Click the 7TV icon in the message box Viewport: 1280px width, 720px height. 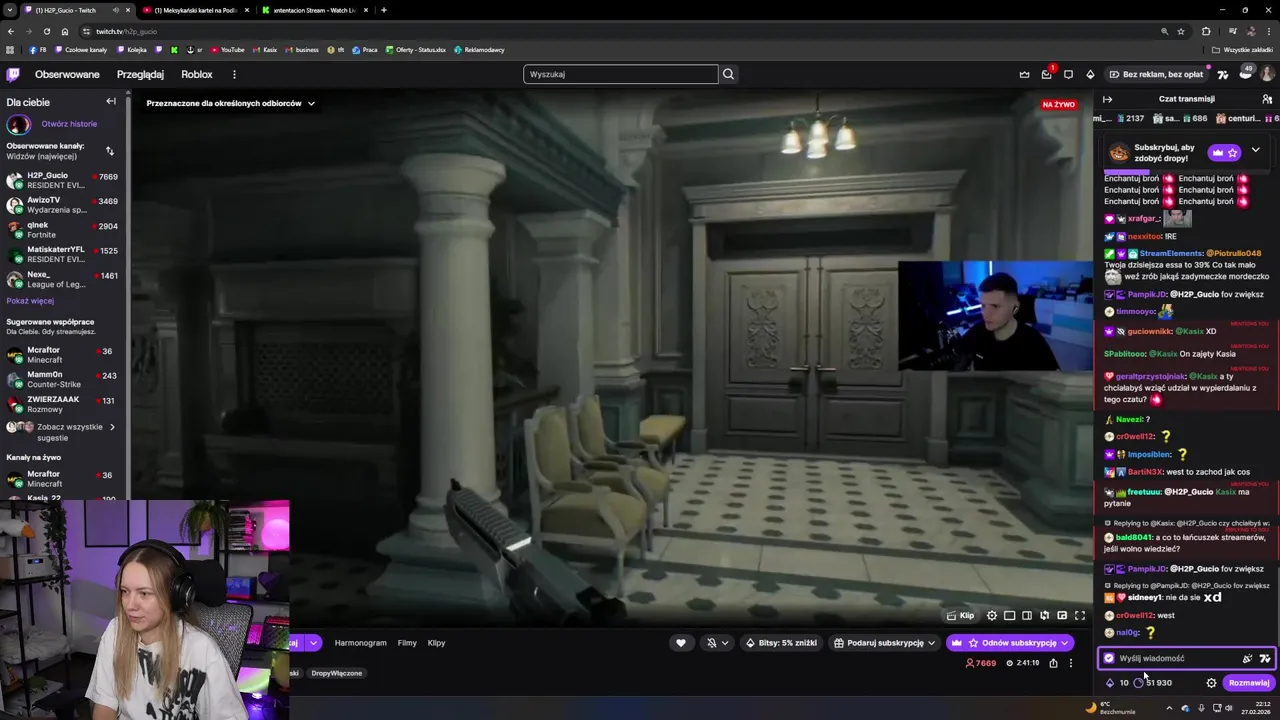pyautogui.click(x=1265, y=658)
